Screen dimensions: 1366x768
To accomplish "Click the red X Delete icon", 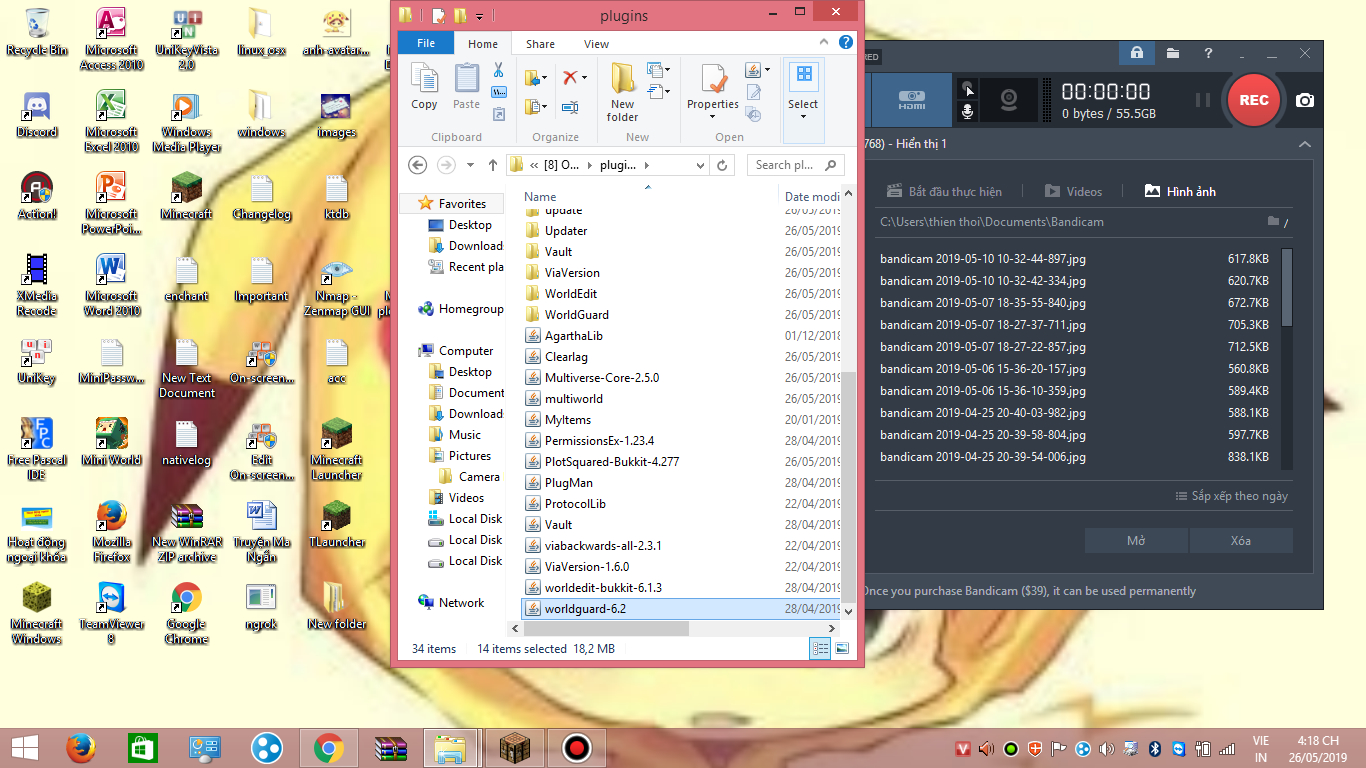I will pos(570,77).
